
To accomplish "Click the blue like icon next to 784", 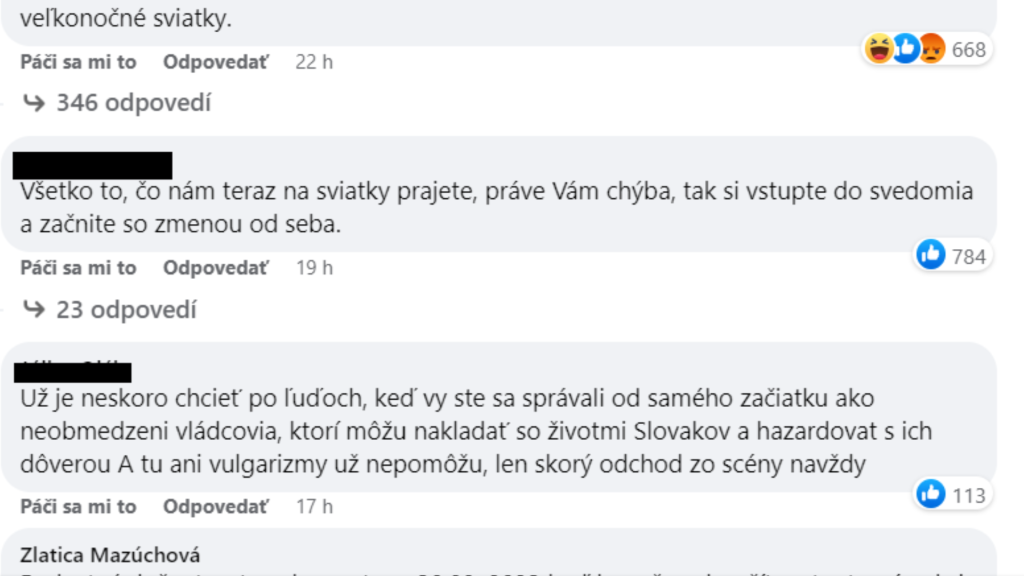I will tap(931, 256).
